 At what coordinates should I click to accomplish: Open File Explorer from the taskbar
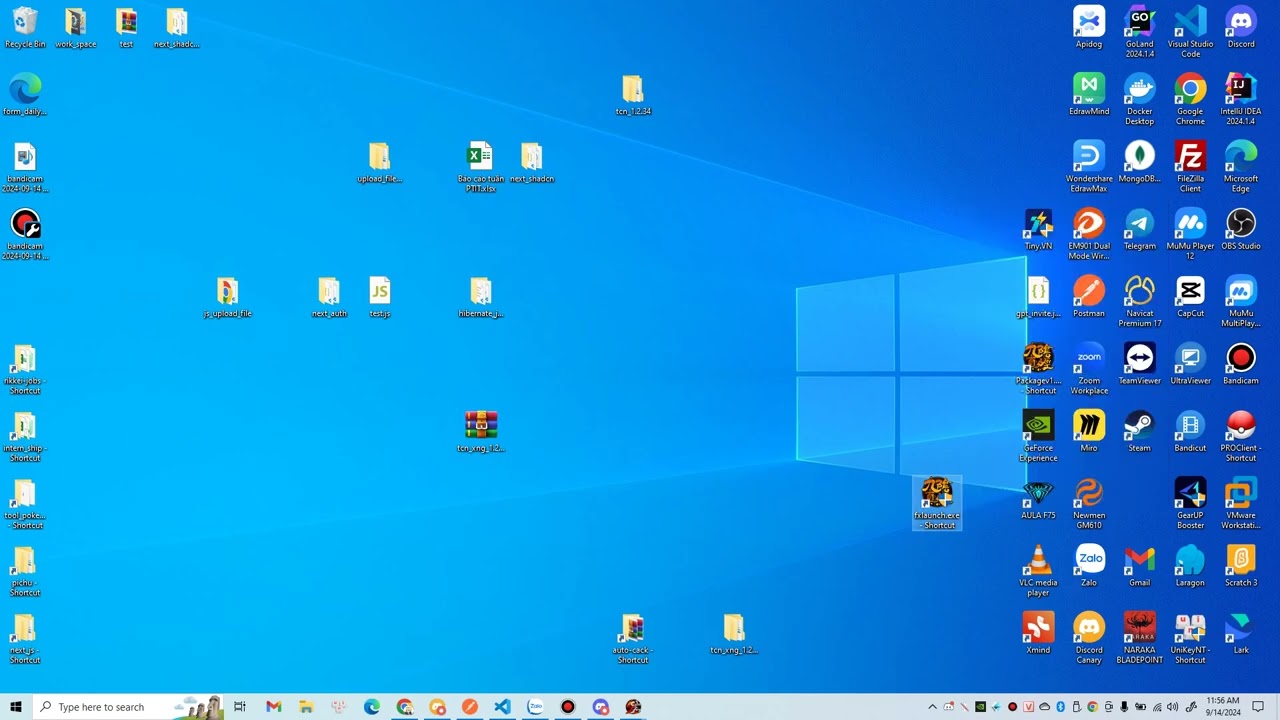(306, 707)
